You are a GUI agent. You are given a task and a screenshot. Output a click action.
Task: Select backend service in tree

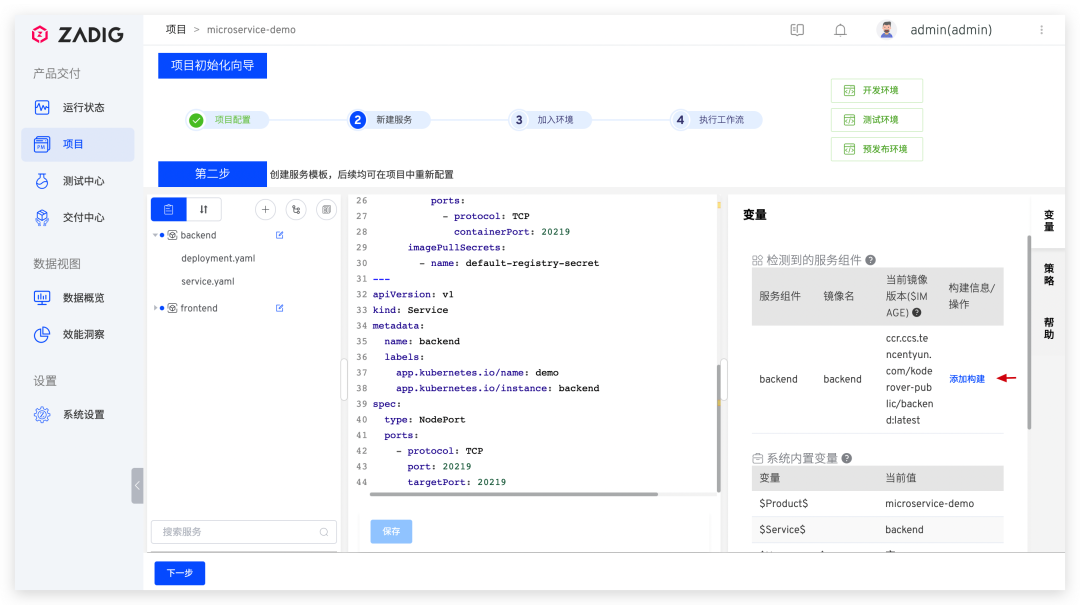198,235
